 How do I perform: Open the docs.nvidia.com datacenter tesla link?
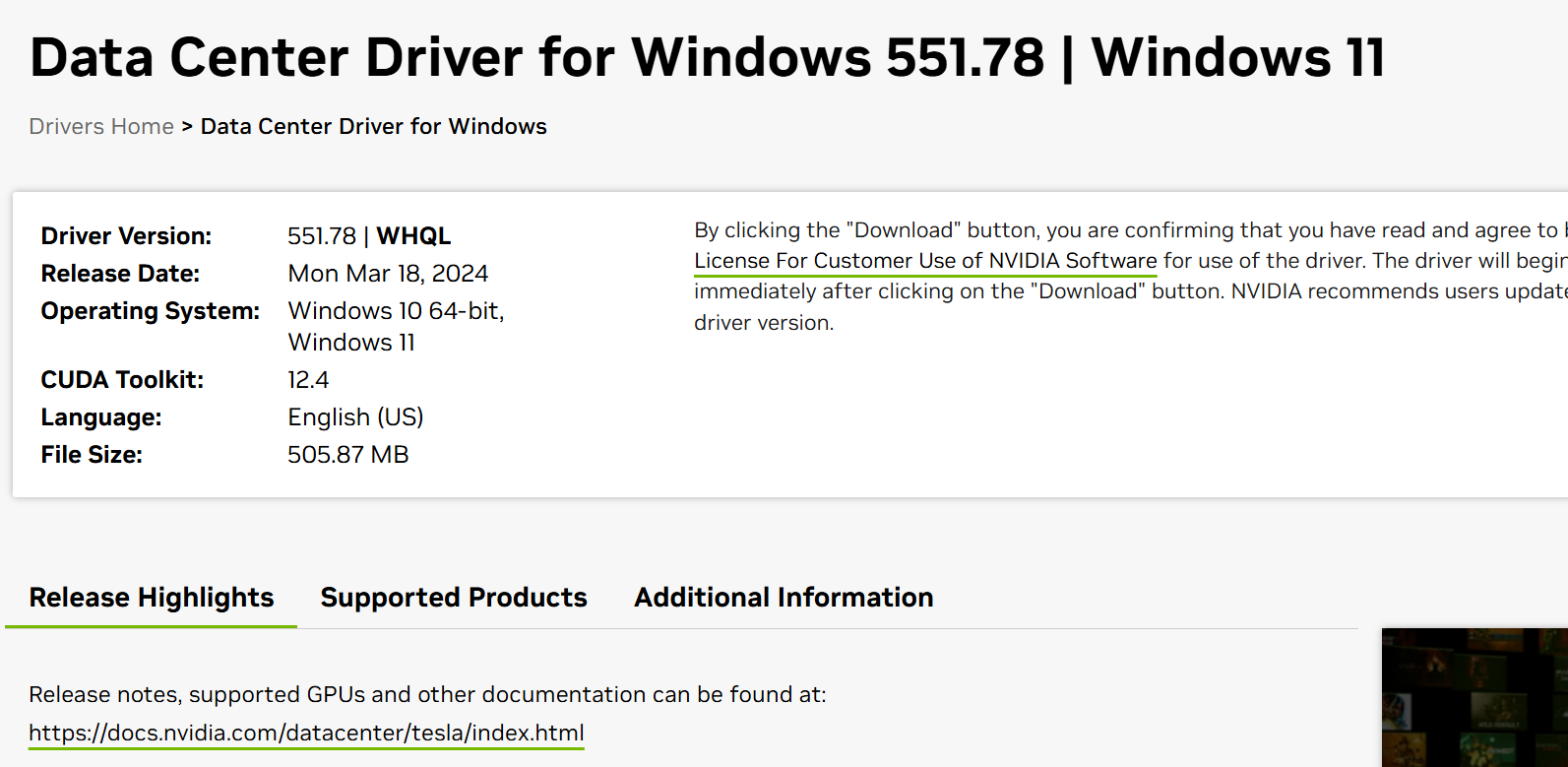click(x=306, y=734)
